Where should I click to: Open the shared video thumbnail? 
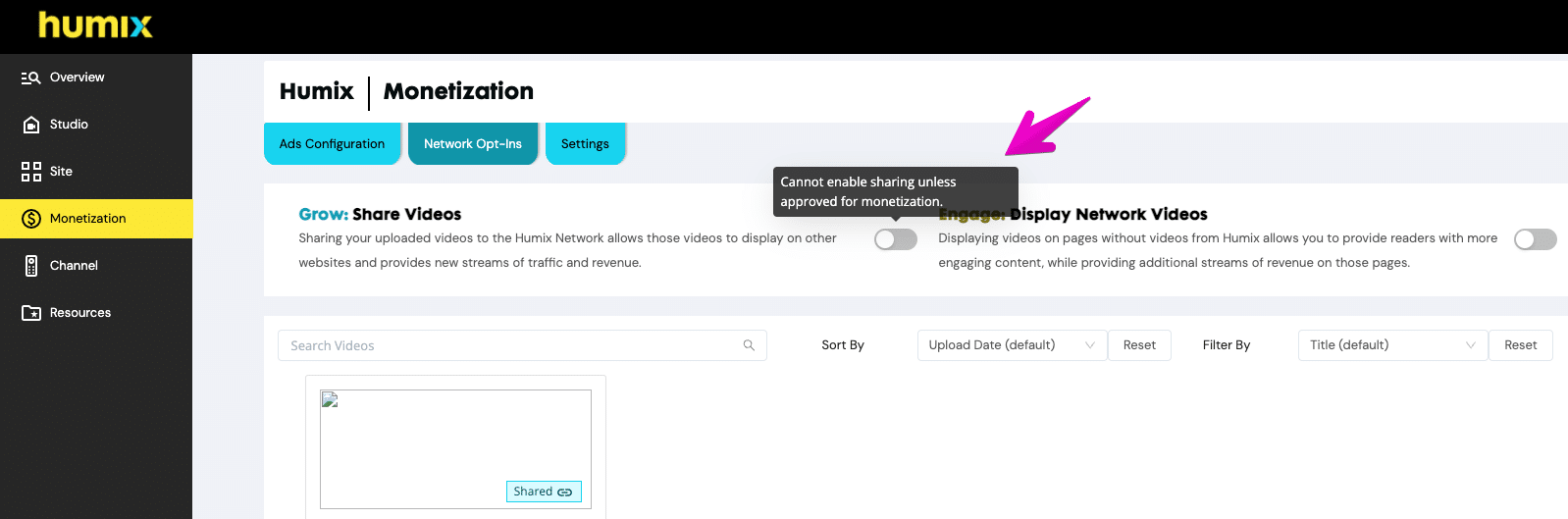455,449
